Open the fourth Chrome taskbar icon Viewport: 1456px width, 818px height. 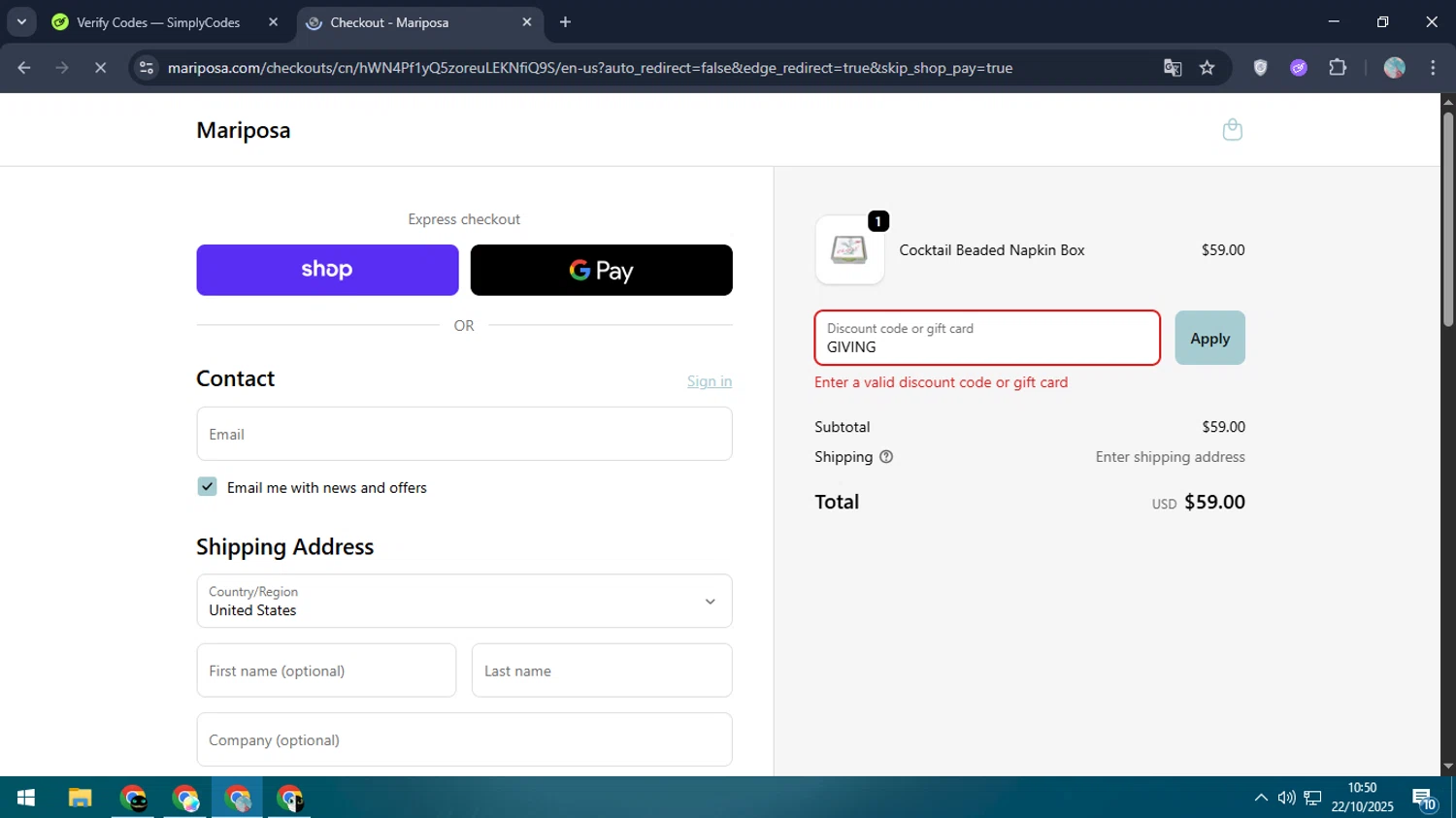click(x=289, y=798)
